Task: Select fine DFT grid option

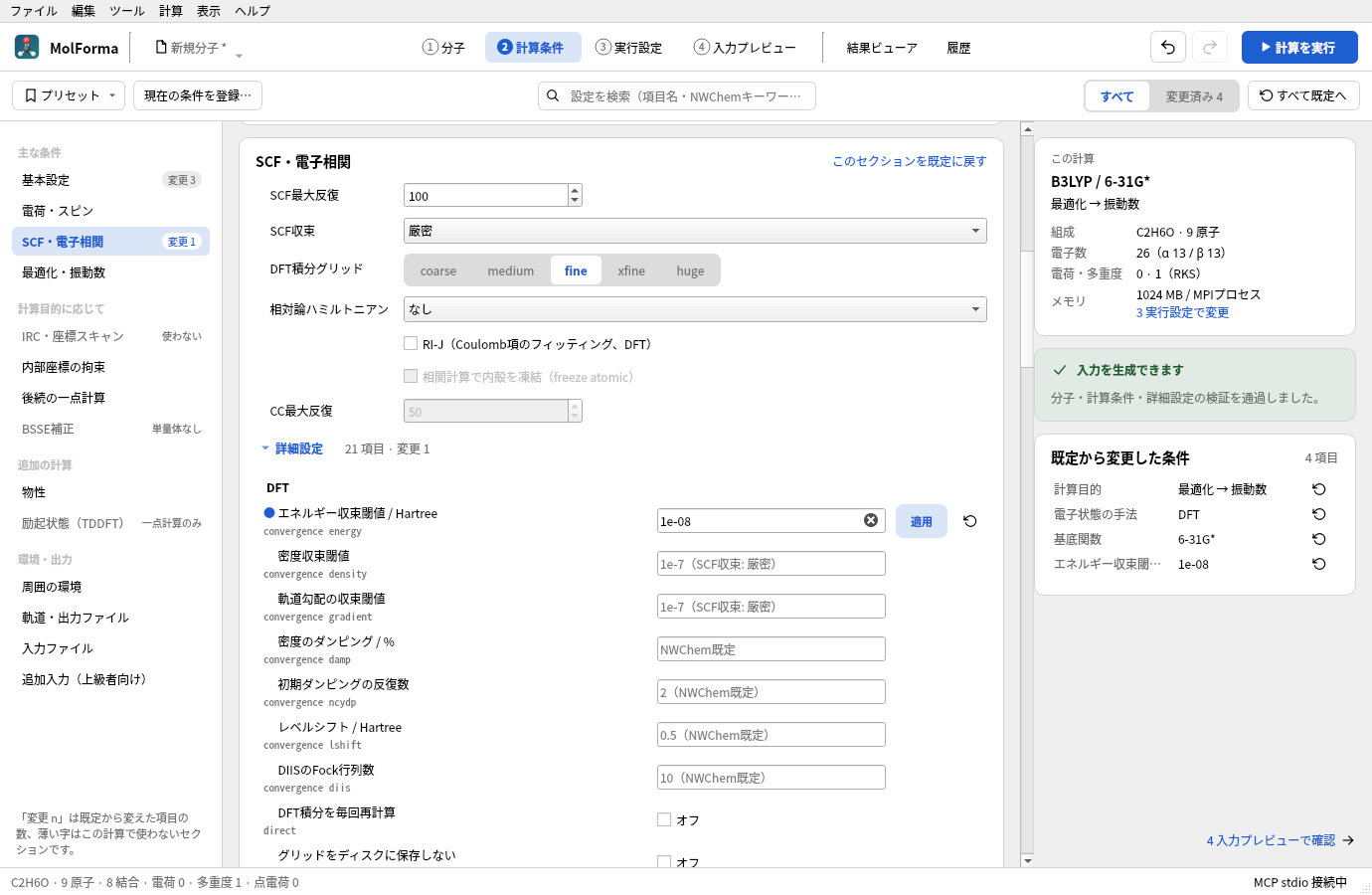Action: (x=576, y=270)
